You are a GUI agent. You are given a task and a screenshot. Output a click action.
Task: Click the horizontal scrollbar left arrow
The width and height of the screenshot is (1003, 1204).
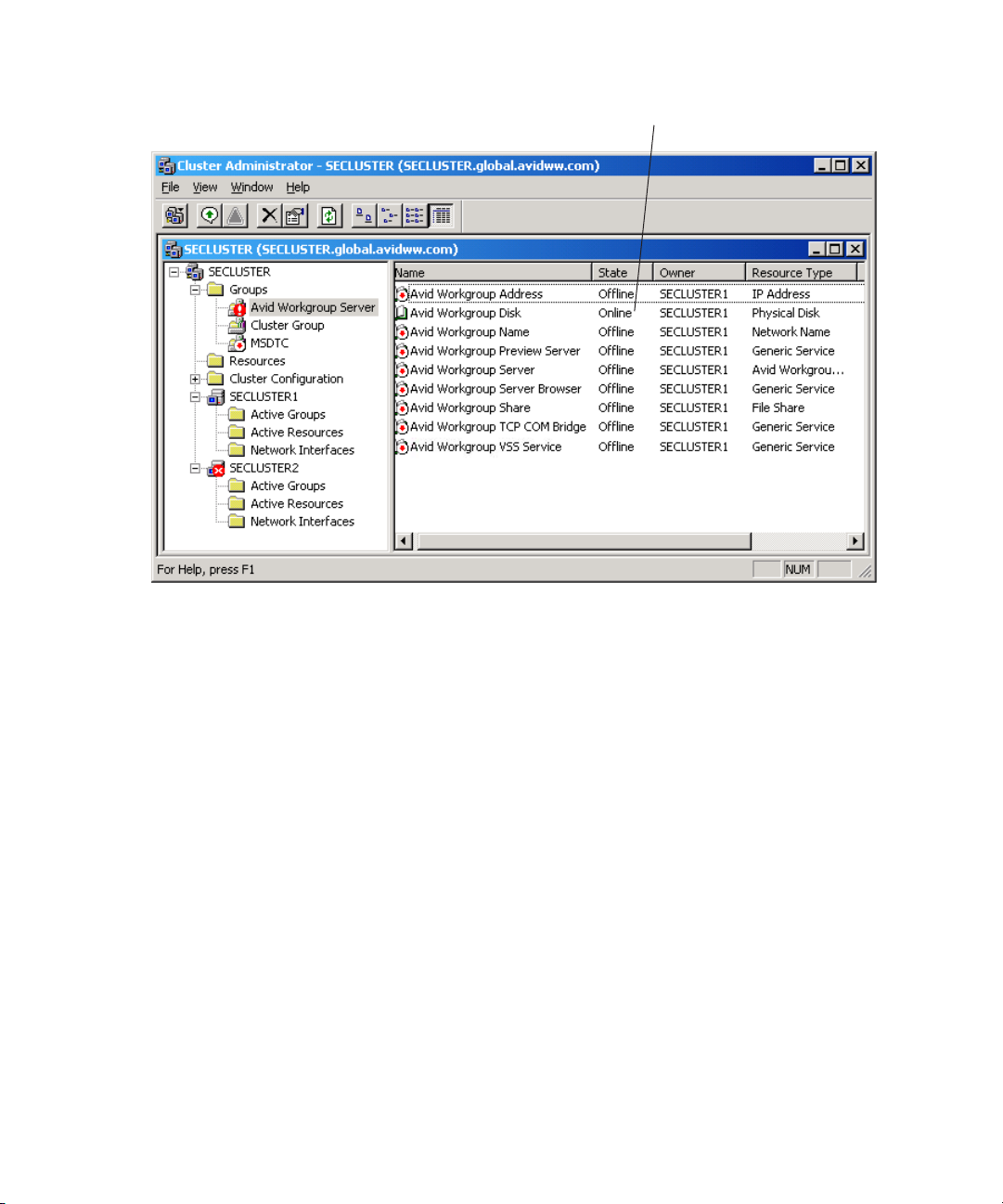pos(404,541)
